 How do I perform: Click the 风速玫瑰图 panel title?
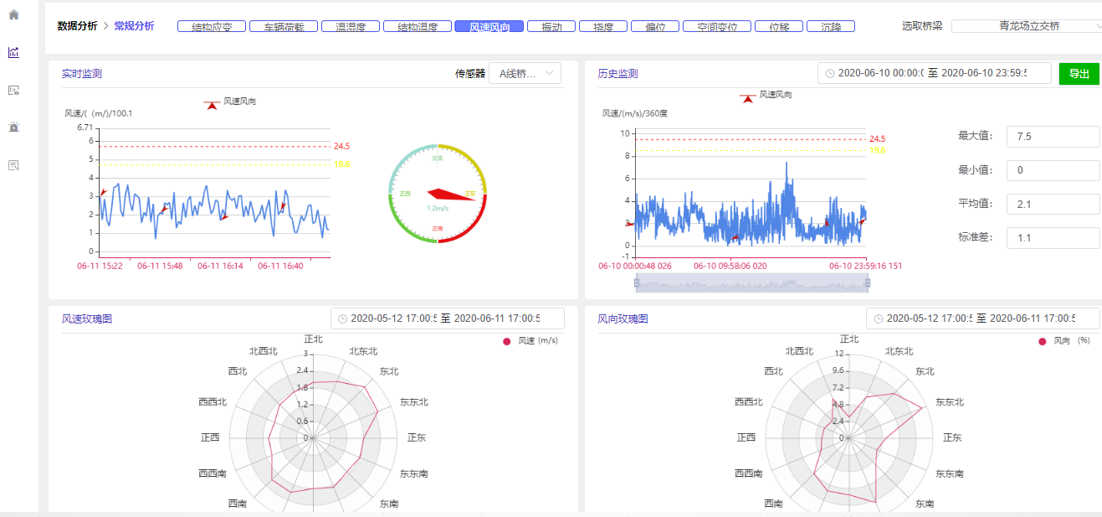87,319
